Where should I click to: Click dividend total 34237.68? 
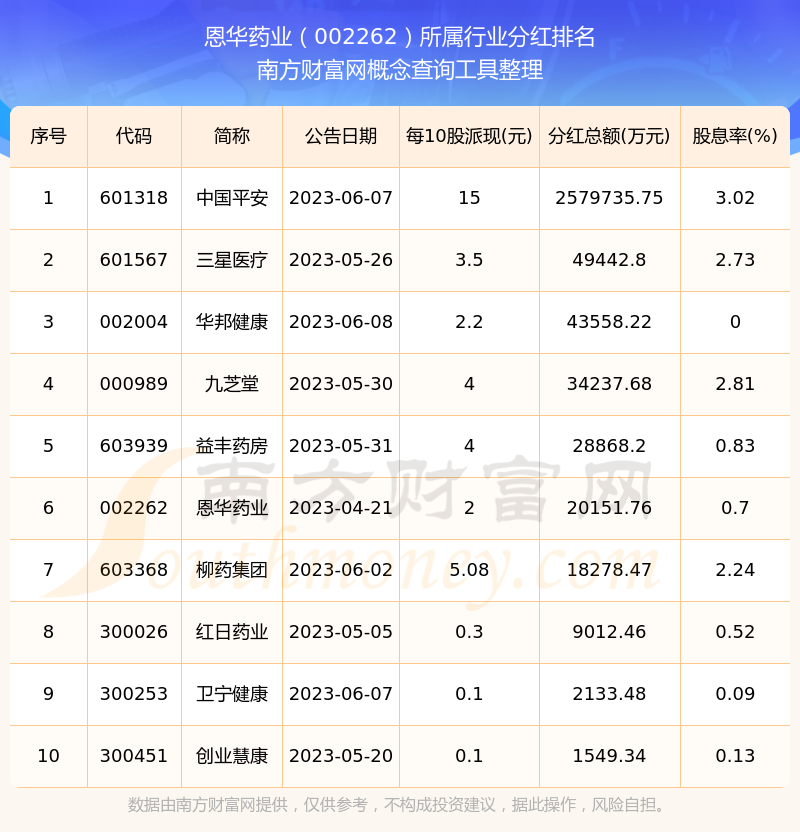(x=609, y=384)
